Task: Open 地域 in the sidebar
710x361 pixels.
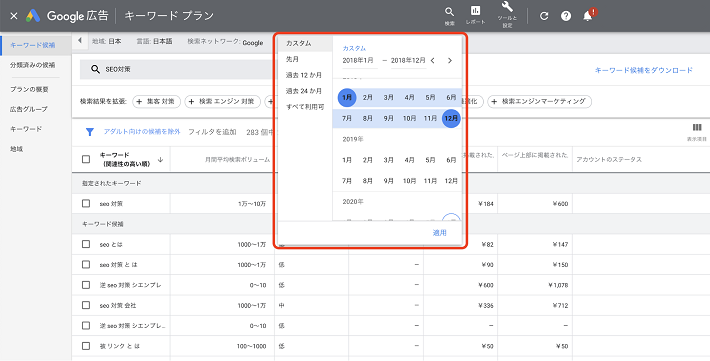Action: (x=16, y=149)
